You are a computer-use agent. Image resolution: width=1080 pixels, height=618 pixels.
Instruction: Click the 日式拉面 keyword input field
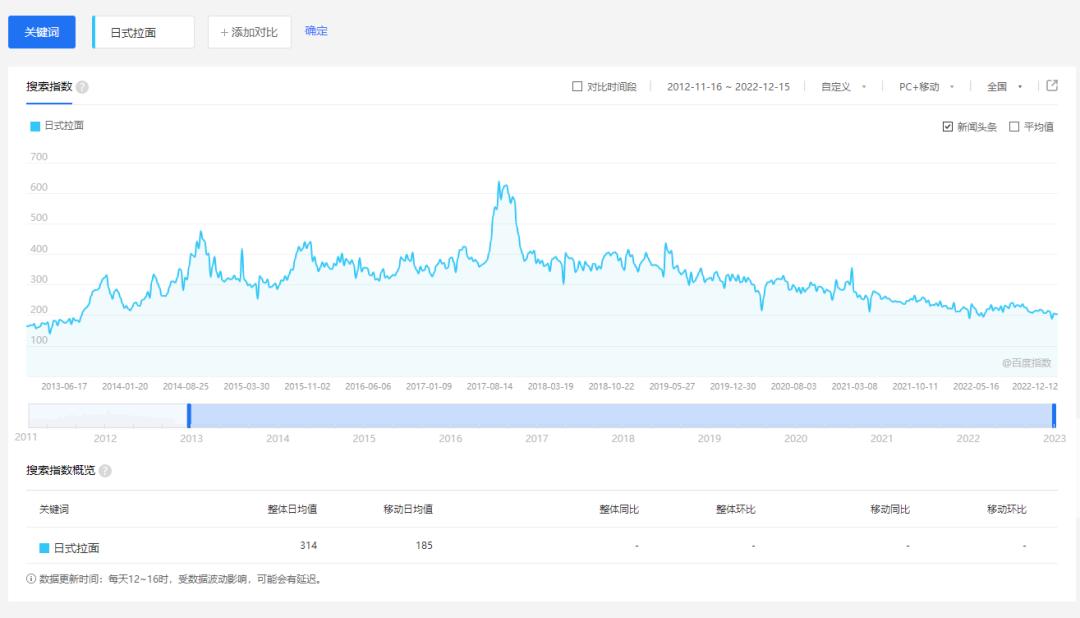tap(143, 31)
